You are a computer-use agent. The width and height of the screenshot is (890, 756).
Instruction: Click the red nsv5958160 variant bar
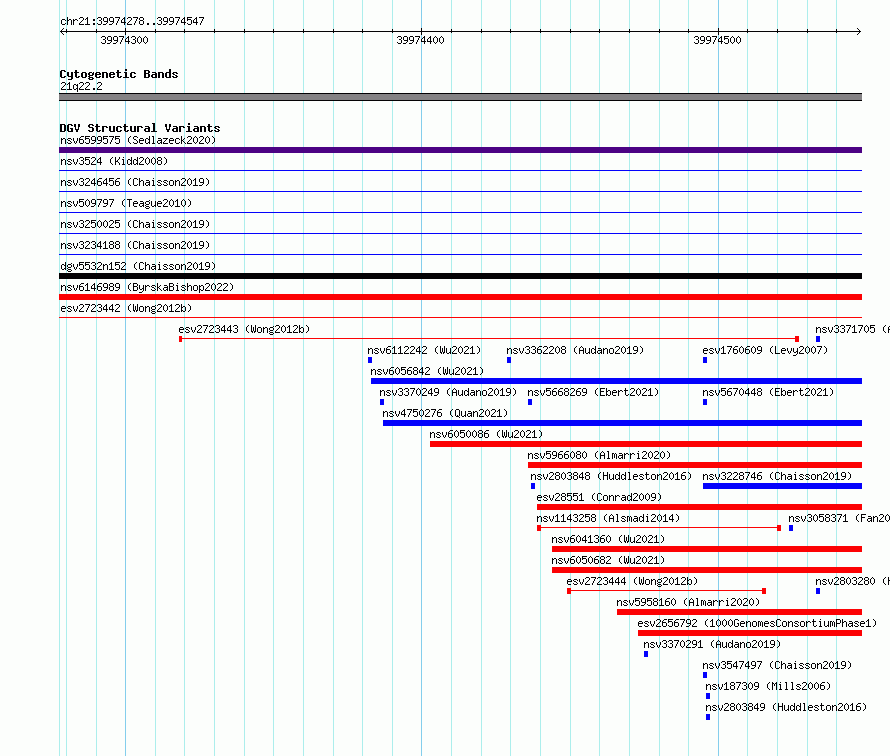[x=740, y=612]
